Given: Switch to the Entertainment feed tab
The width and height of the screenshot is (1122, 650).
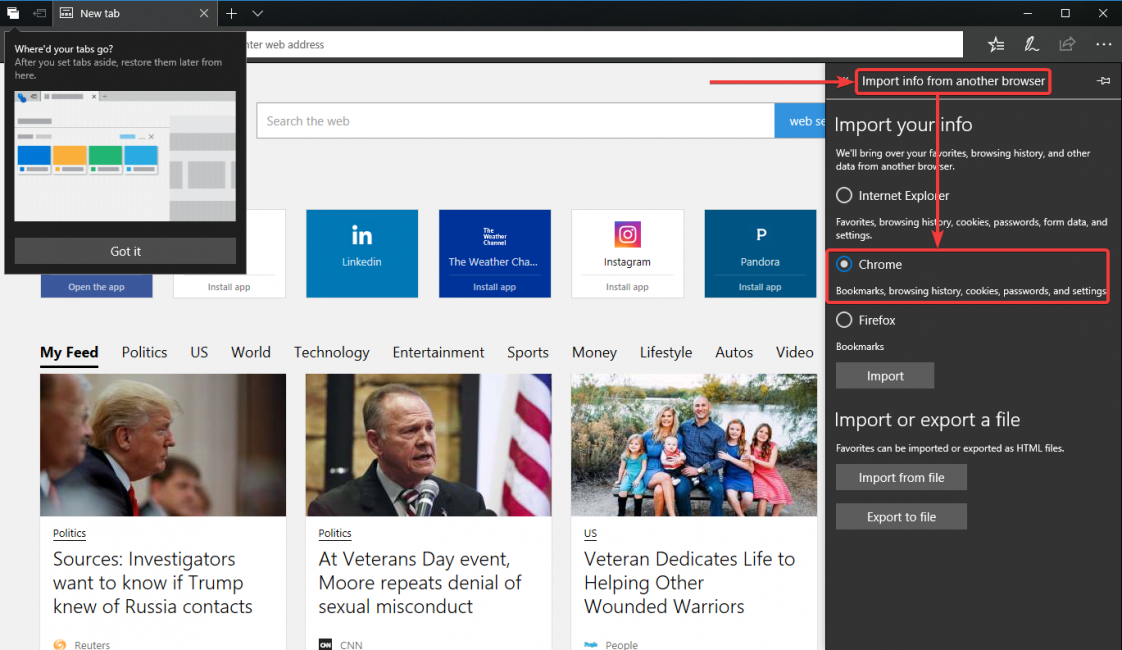Looking at the screenshot, I should click(x=438, y=352).
